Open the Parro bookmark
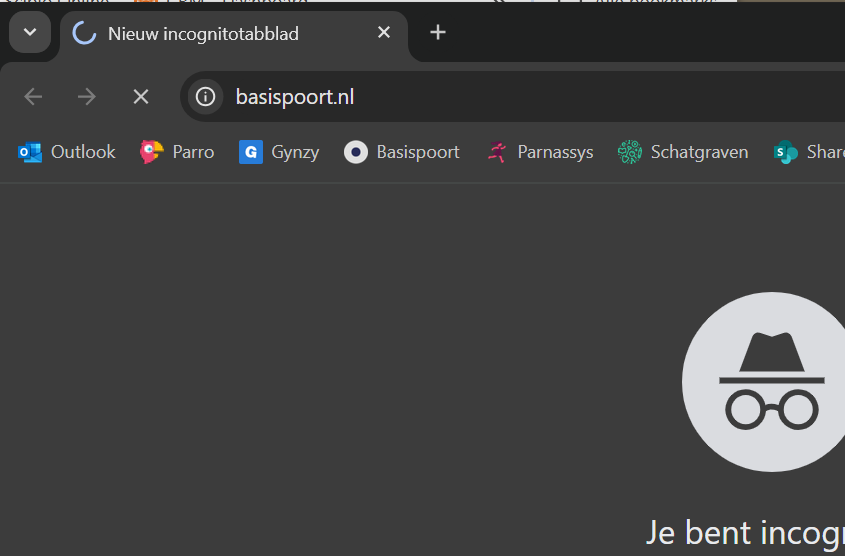 tap(177, 152)
